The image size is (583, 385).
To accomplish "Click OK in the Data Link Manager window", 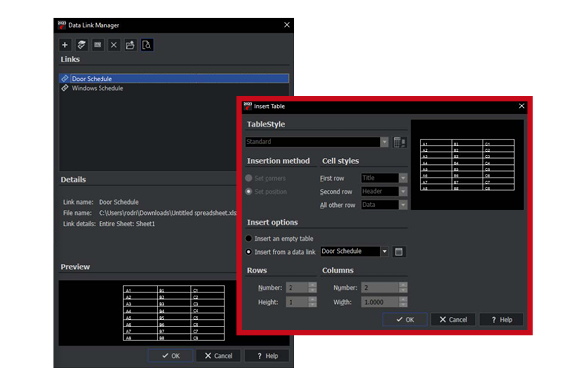I will 171,356.
